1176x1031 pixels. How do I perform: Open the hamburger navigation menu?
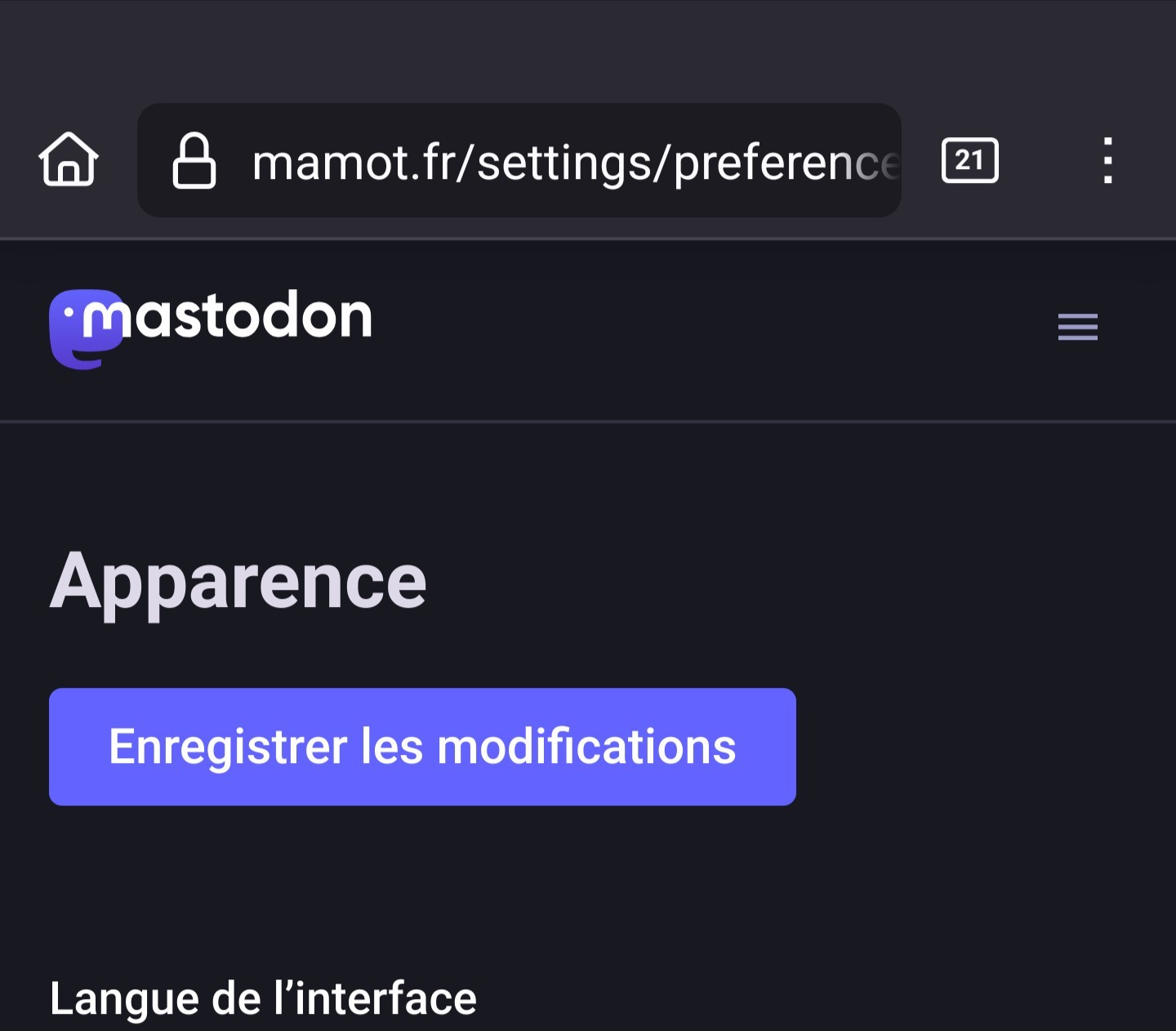click(1077, 327)
